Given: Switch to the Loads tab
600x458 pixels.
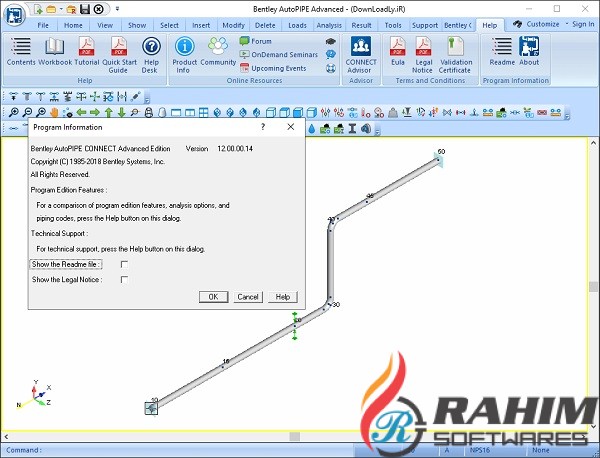Looking at the screenshot, I should click(297, 25).
